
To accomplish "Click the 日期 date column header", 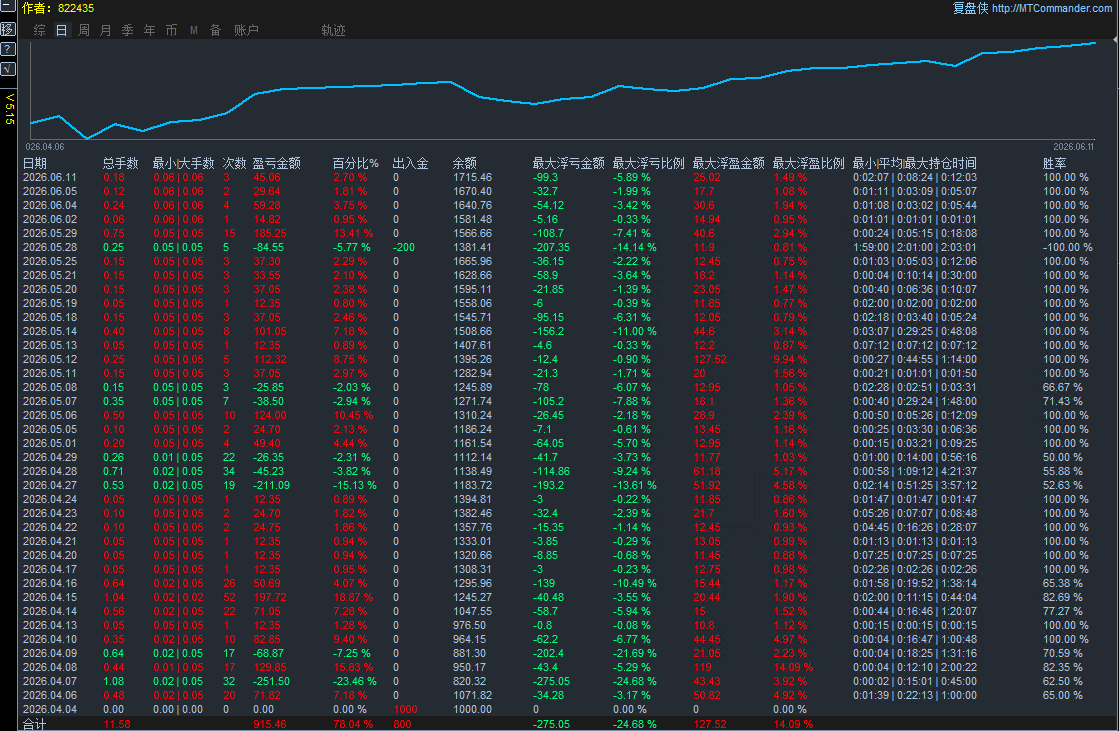I will [35, 163].
